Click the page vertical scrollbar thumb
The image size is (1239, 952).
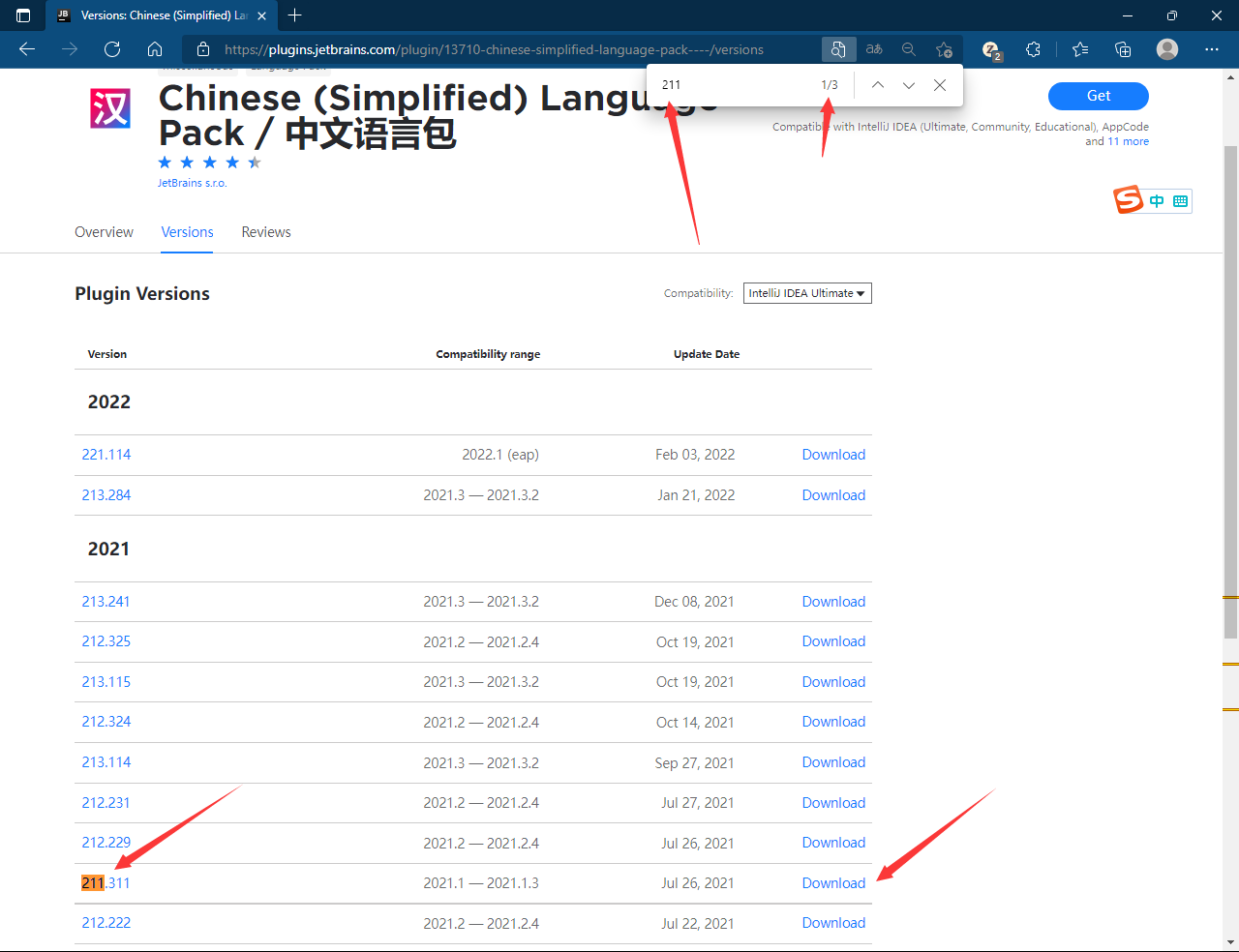pyautogui.click(x=1230, y=392)
